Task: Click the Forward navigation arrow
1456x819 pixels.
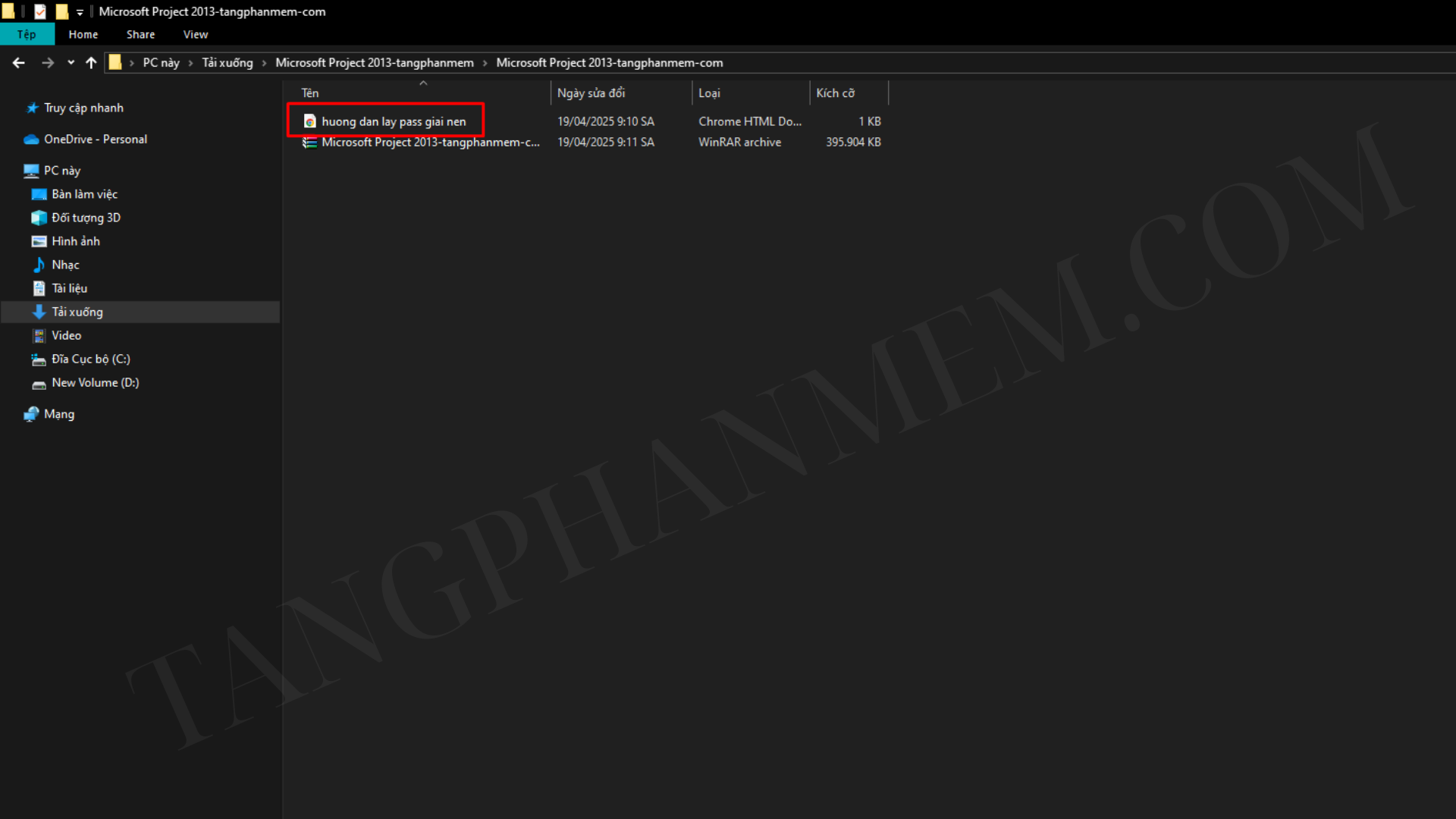Action: point(48,63)
